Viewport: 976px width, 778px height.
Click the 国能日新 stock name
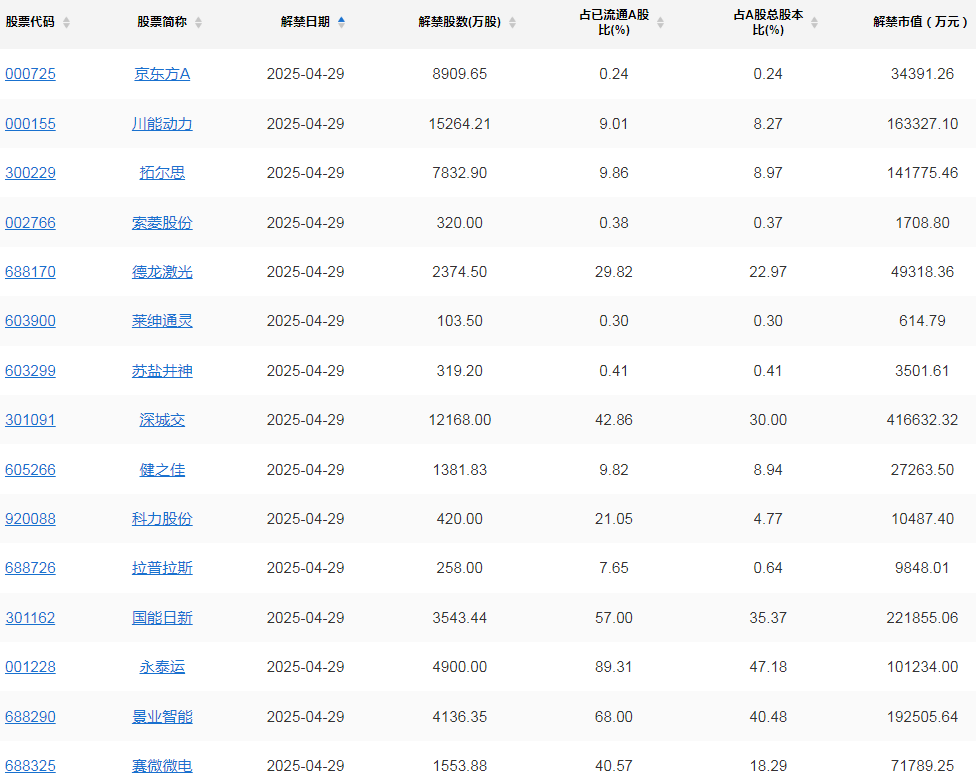point(162,618)
